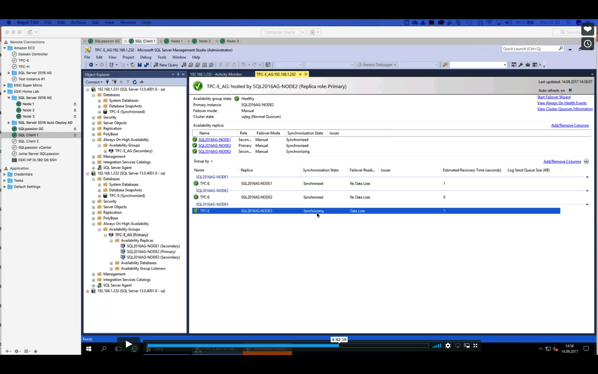The width and height of the screenshot is (598, 374).
Task: Click the Synchronization State column header in replica list
Action: 305,133
